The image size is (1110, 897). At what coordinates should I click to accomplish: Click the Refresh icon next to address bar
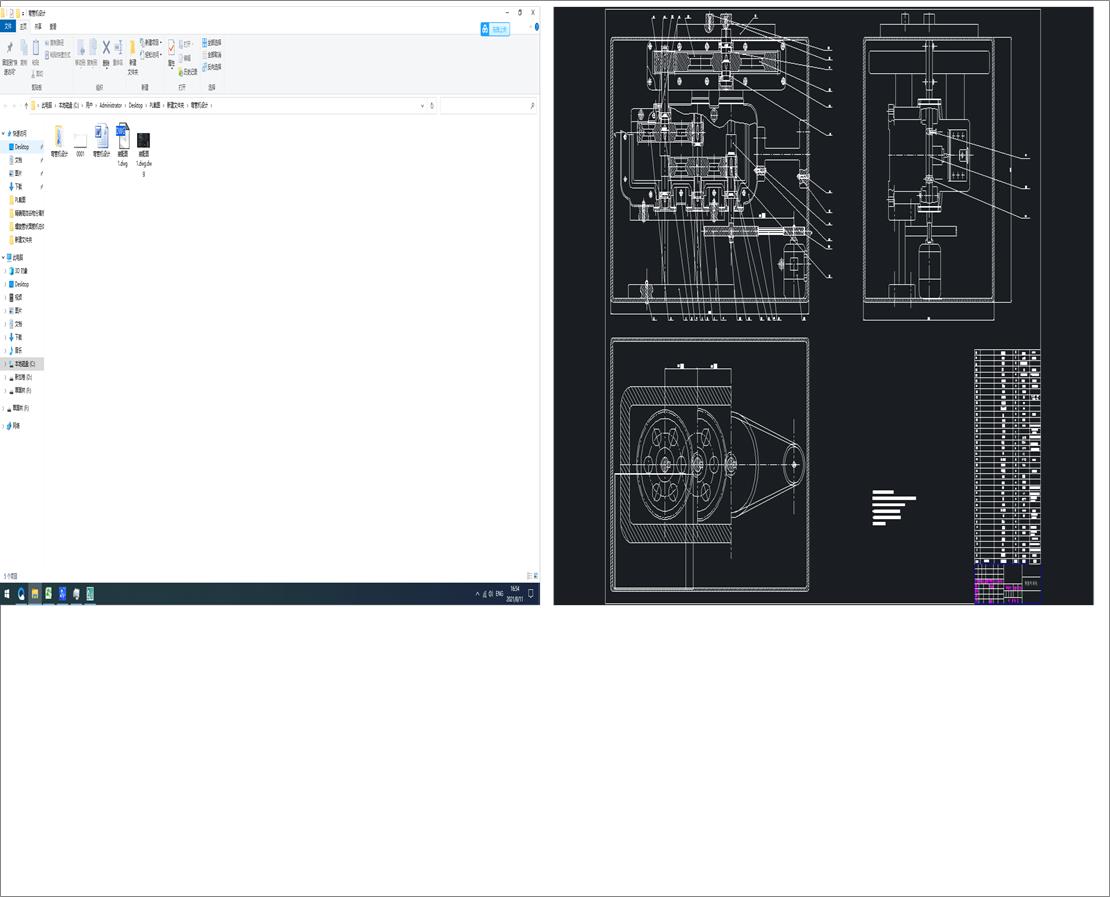point(432,105)
